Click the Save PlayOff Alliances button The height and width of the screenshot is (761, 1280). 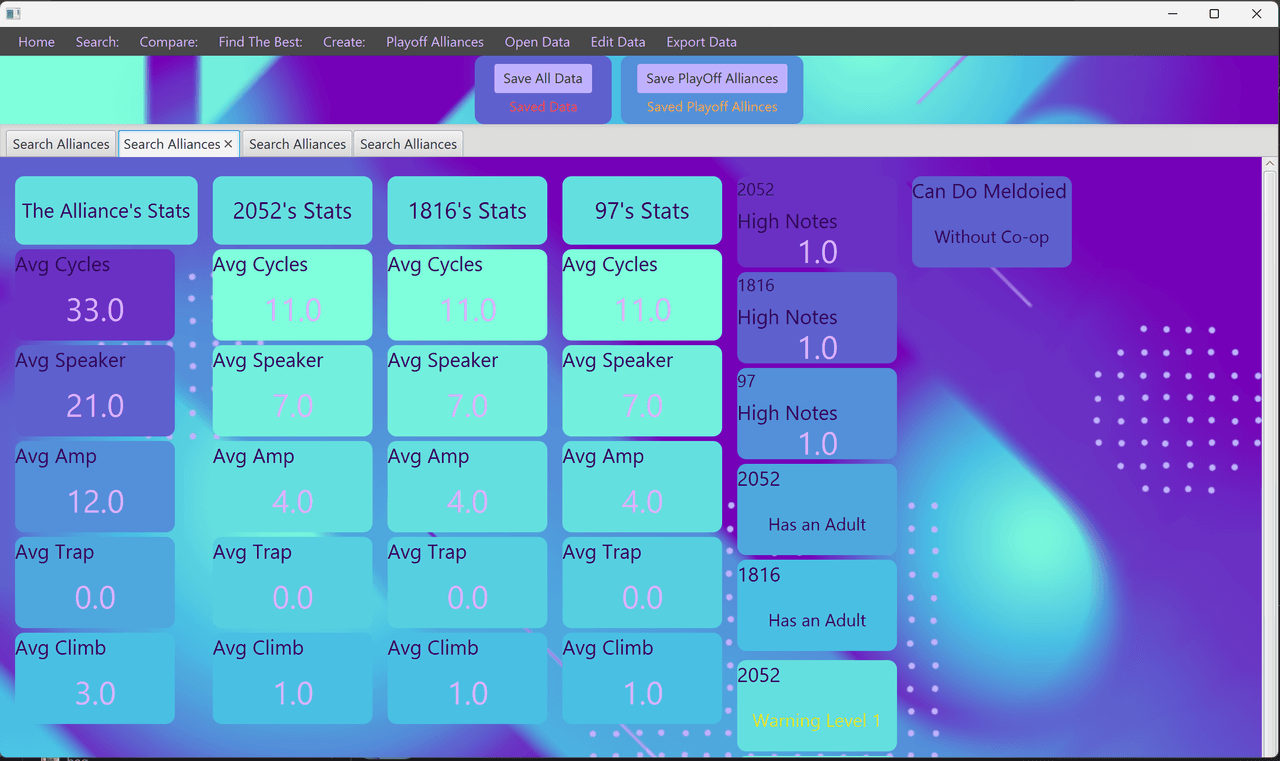[711, 79]
